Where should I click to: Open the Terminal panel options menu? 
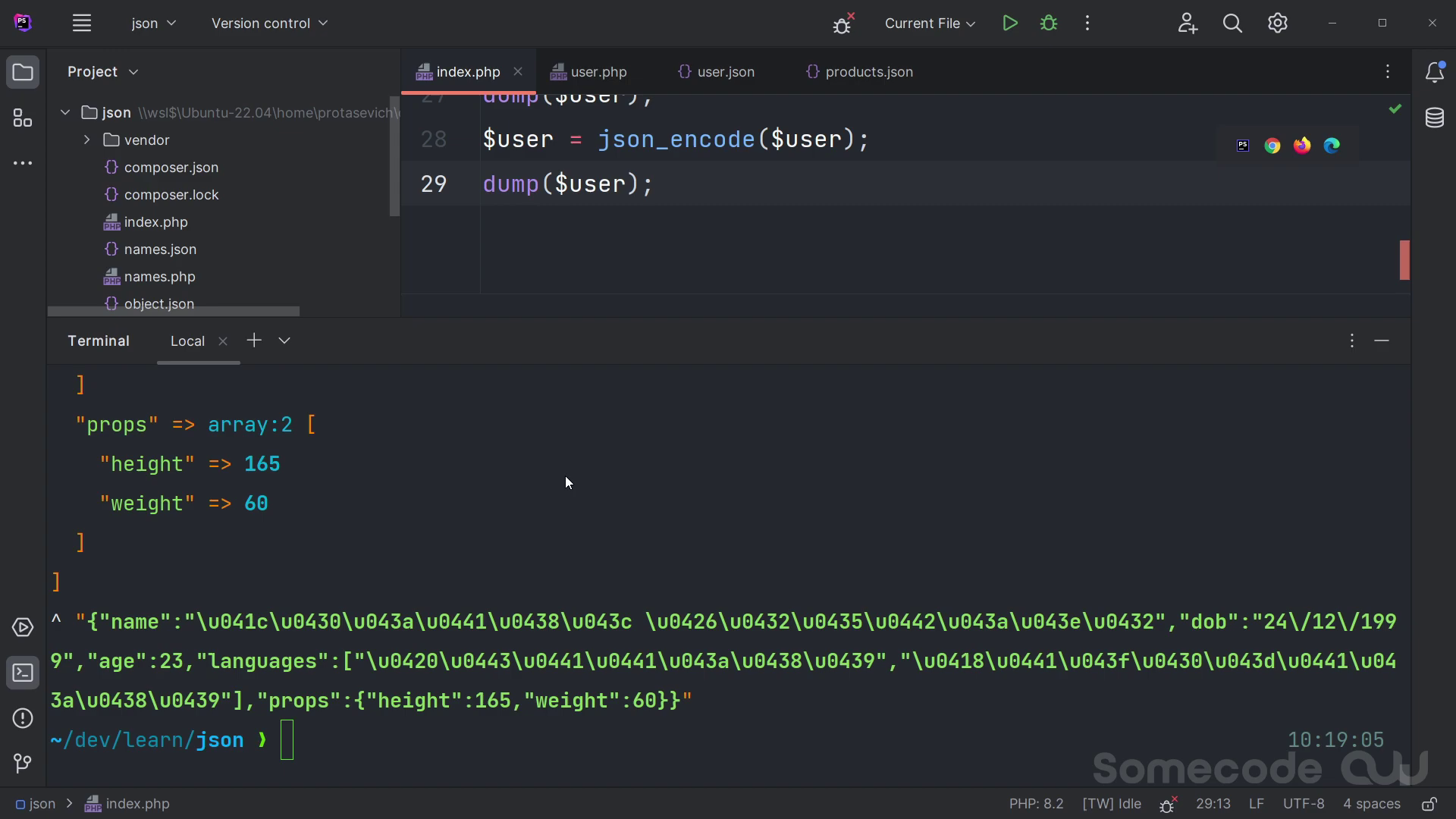coord(1351,341)
